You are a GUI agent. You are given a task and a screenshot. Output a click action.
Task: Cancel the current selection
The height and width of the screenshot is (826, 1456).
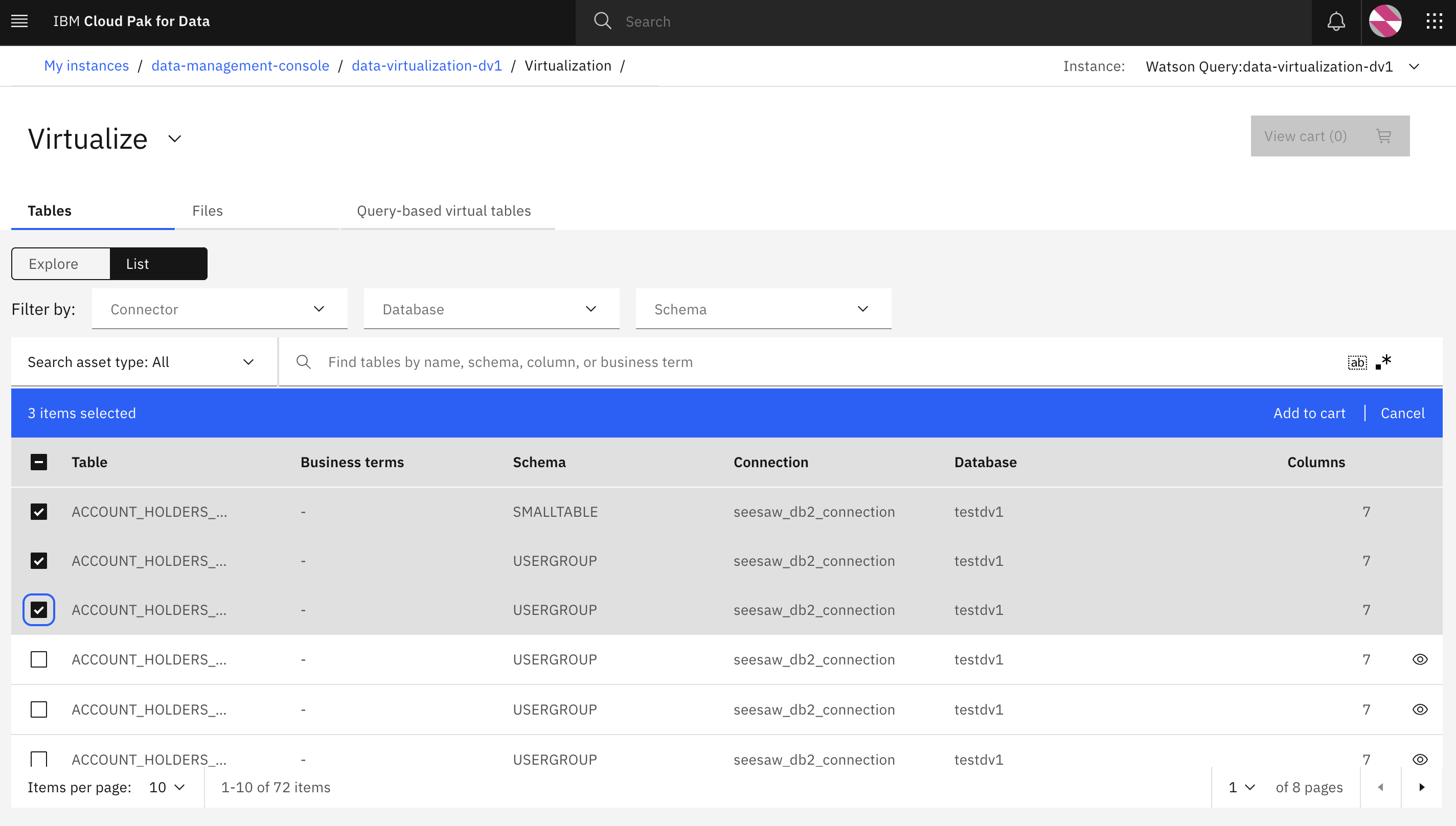1402,413
